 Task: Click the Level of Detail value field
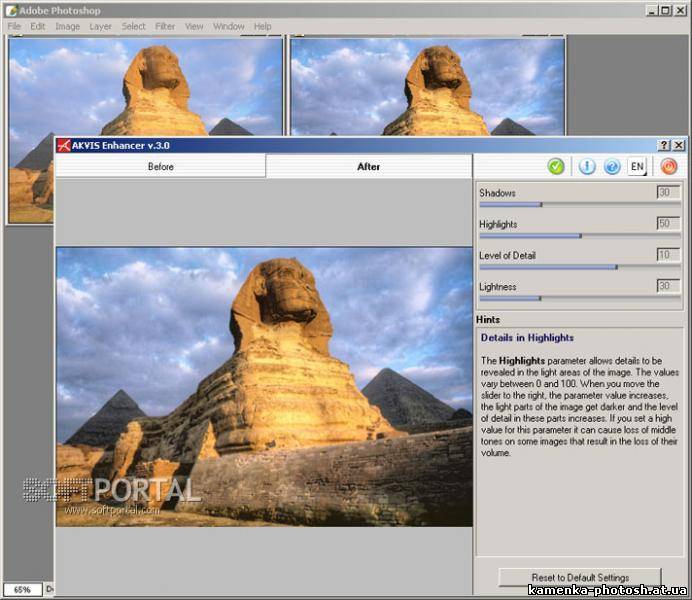[x=669, y=255]
